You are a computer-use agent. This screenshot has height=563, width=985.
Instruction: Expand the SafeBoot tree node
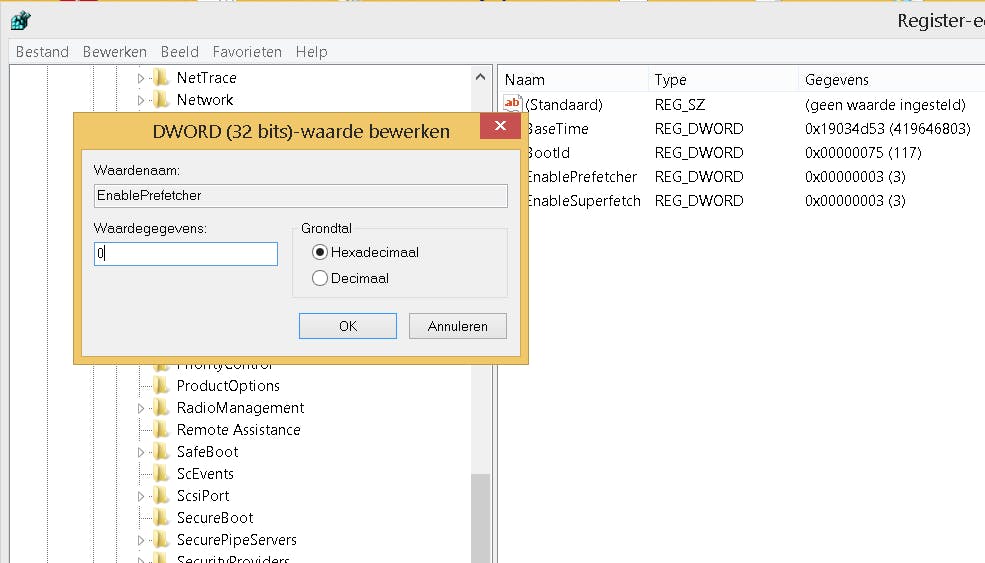pyautogui.click(x=141, y=452)
